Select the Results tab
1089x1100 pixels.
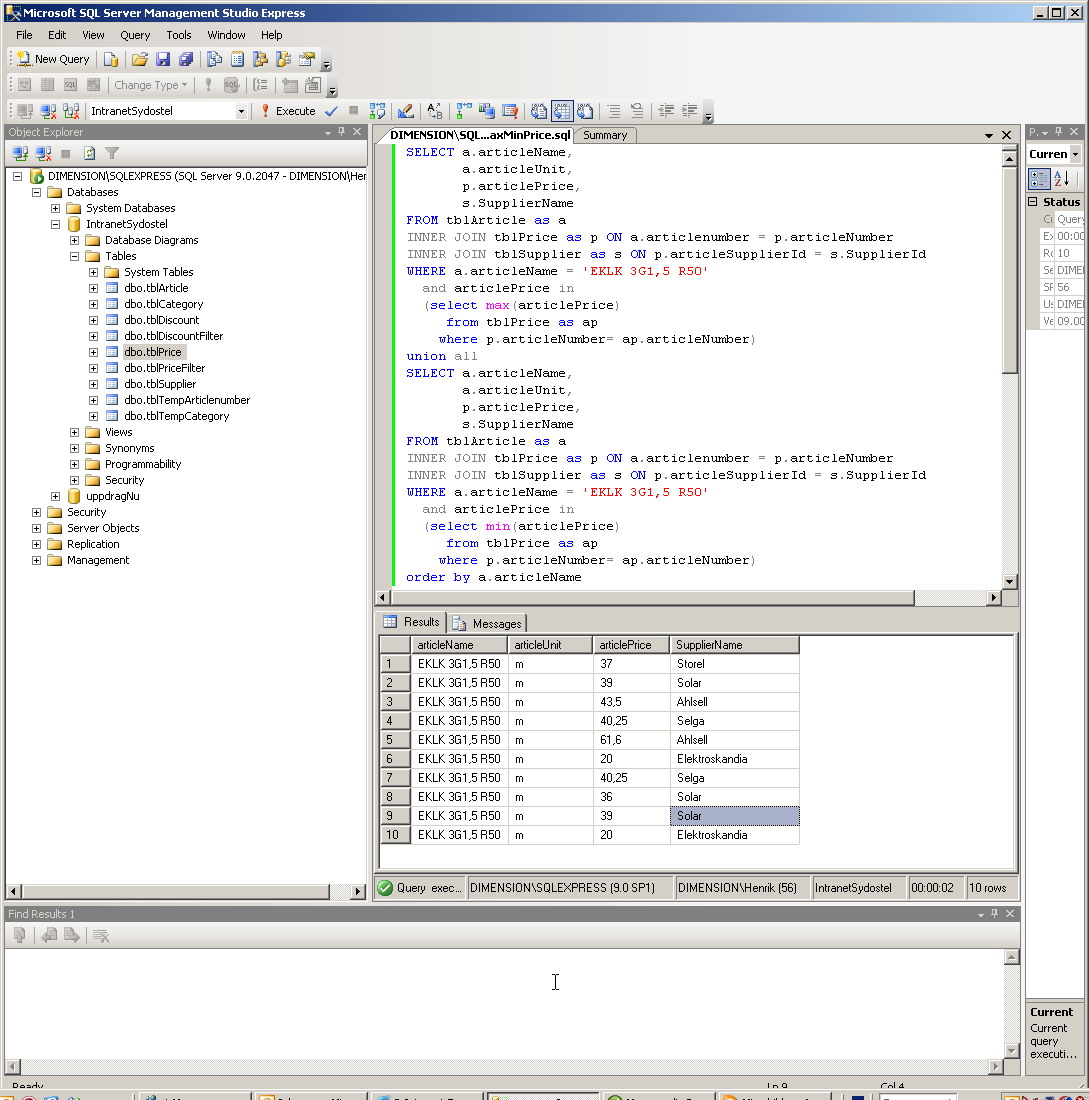pos(412,622)
